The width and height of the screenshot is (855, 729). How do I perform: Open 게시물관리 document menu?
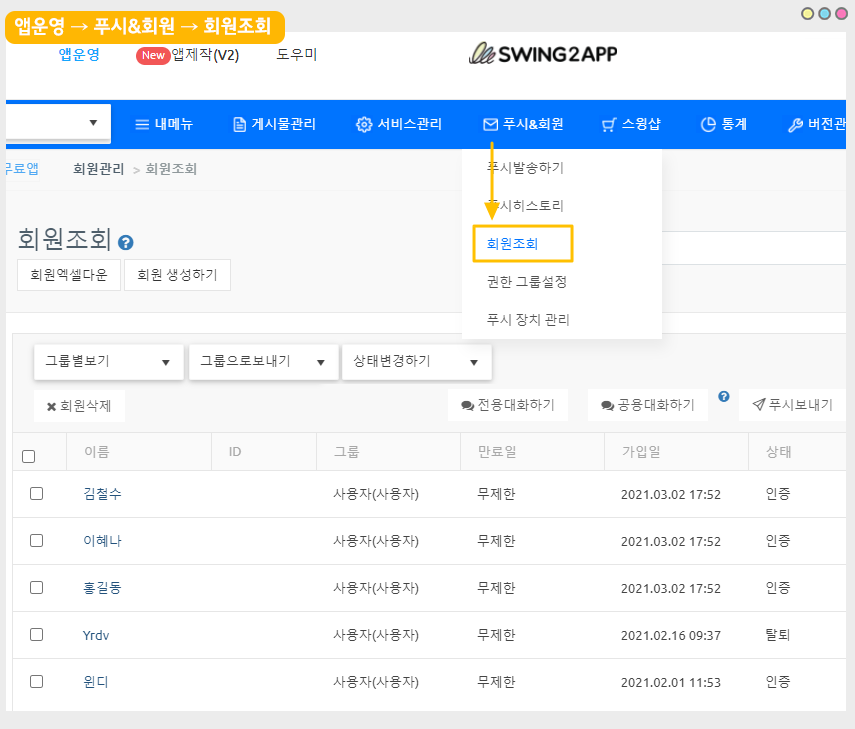pos(274,125)
